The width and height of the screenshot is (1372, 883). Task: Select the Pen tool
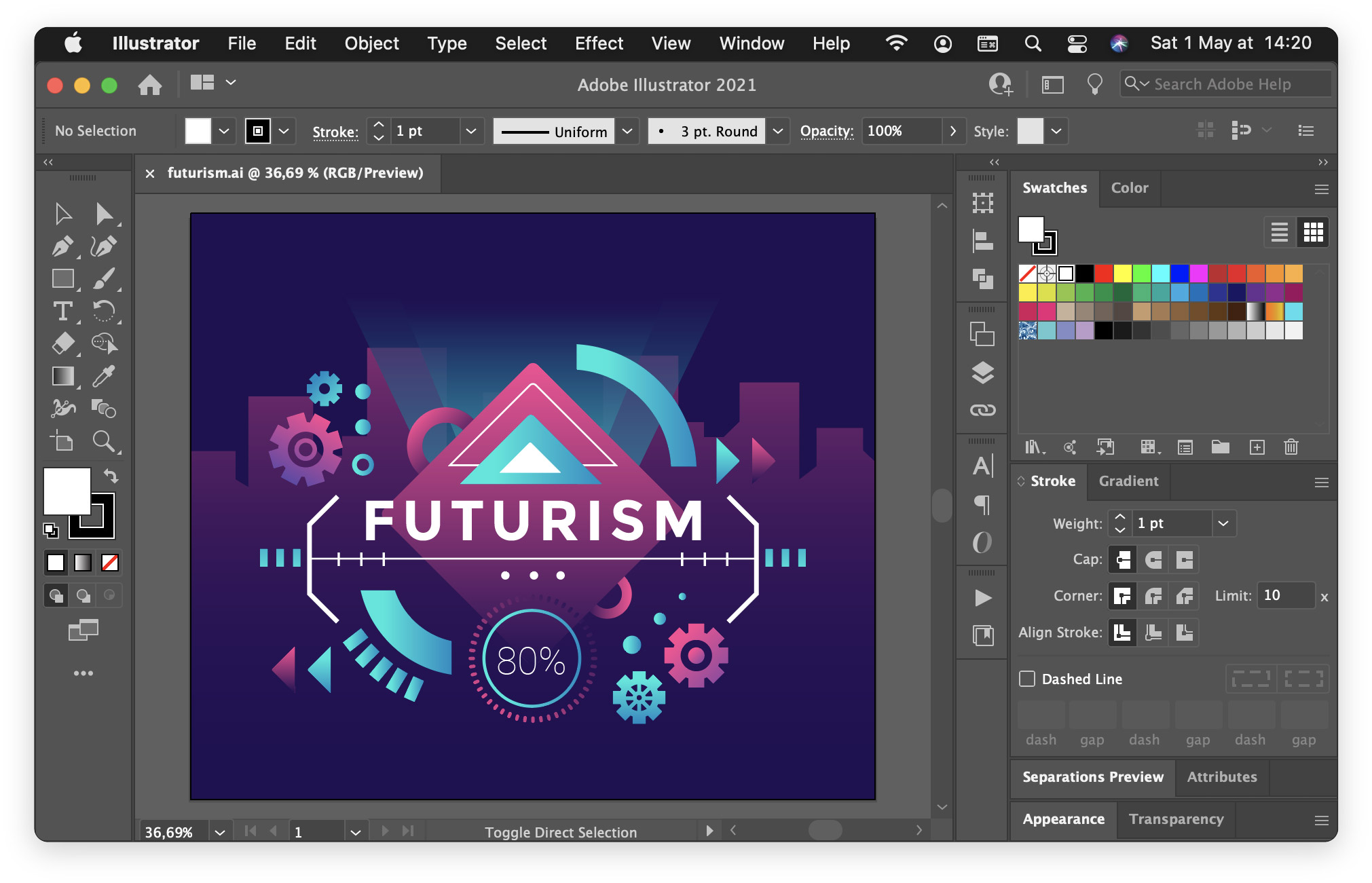pos(62,246)
